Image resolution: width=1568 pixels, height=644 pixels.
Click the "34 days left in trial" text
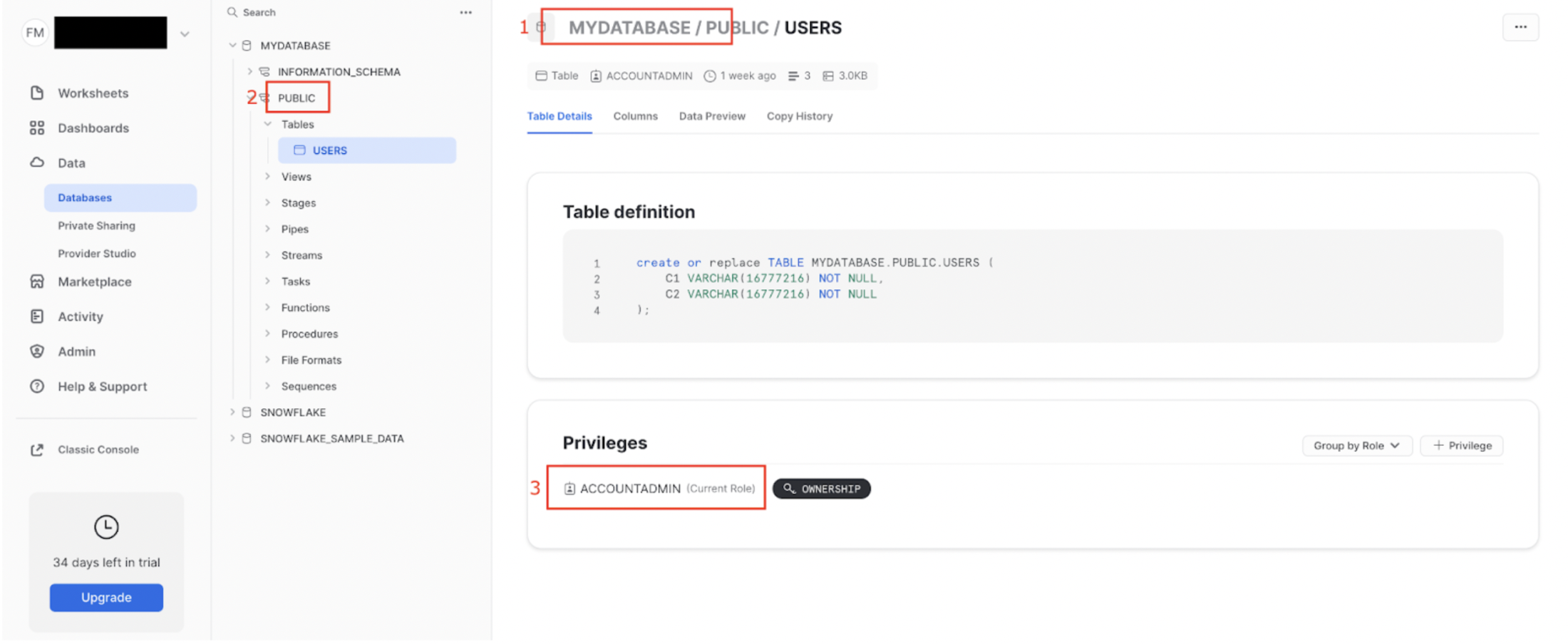click(106, 563)
